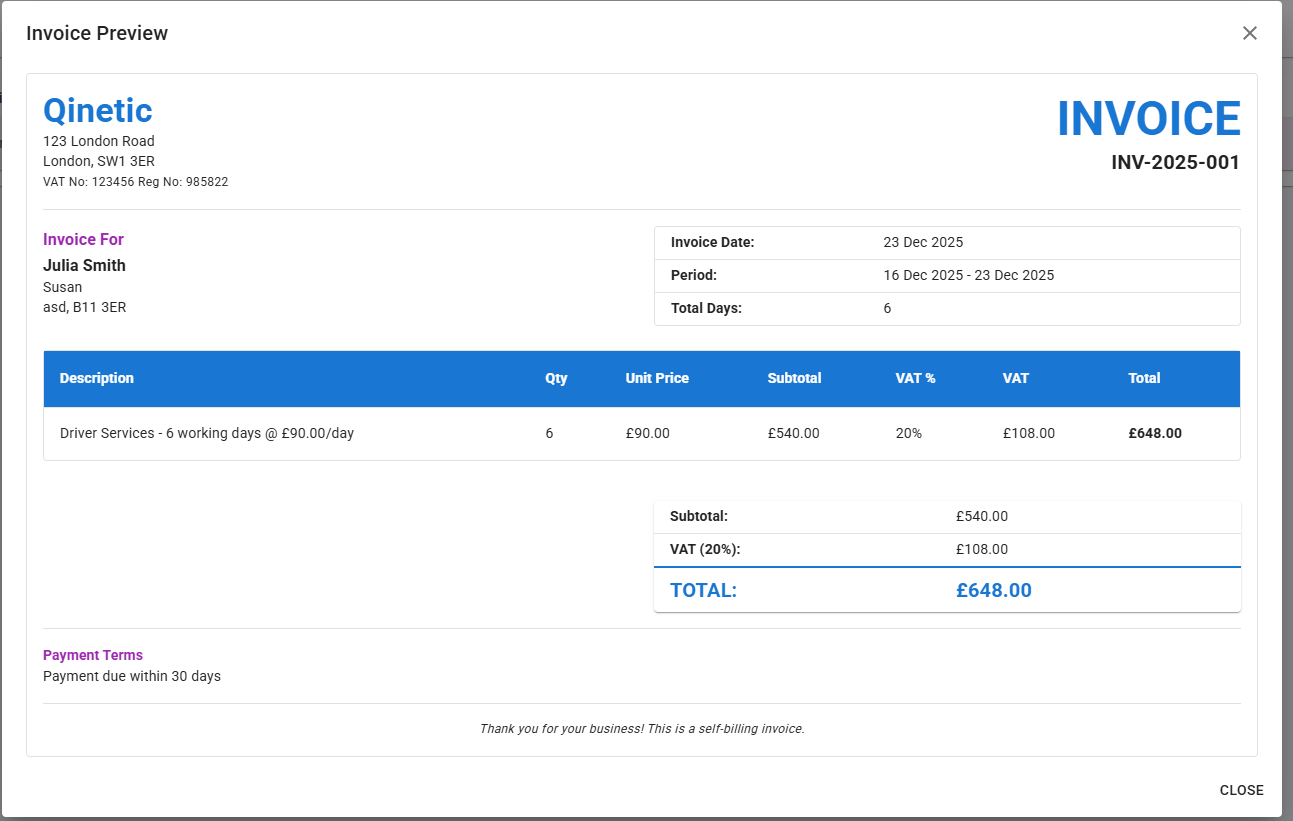Click the TOTAL amount £648.00

tap(994, 590)
